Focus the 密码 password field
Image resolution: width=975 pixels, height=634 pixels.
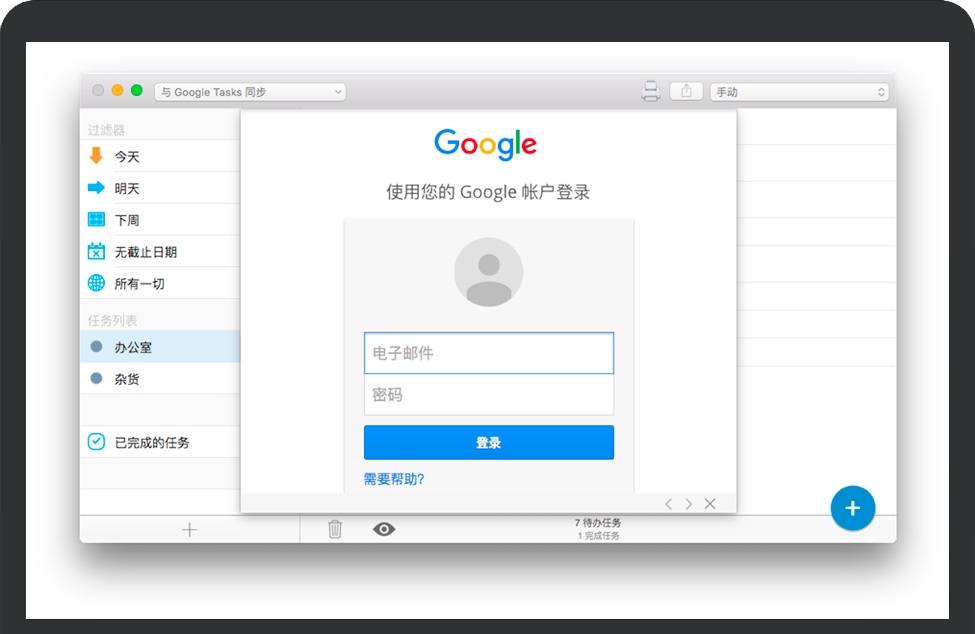pos(489,395)
